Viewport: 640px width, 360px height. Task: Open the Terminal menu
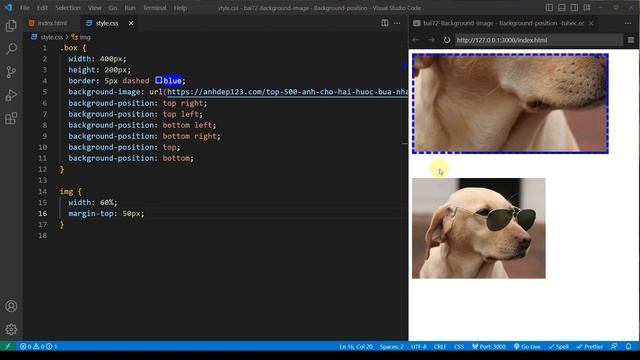(154, 8)
